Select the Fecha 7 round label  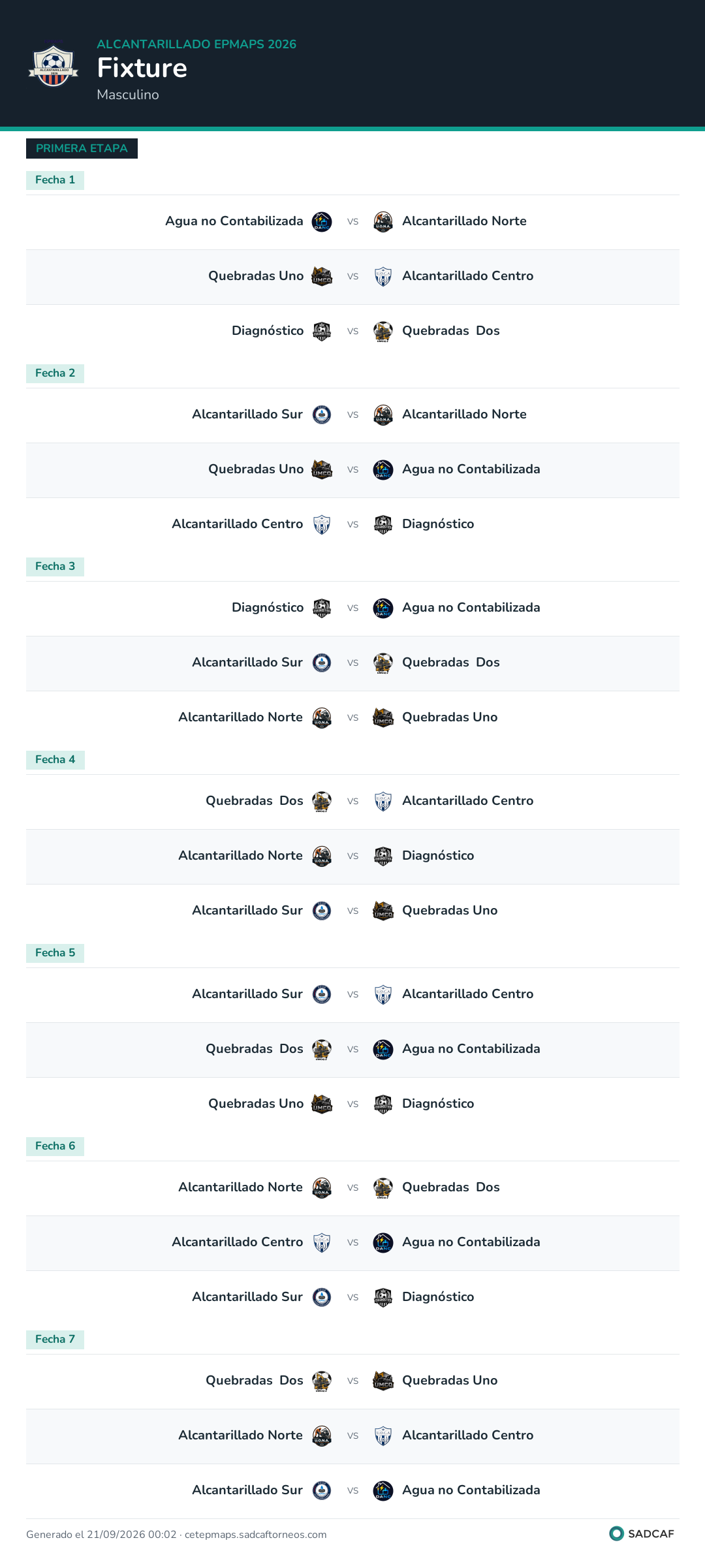pos(55,1340)
